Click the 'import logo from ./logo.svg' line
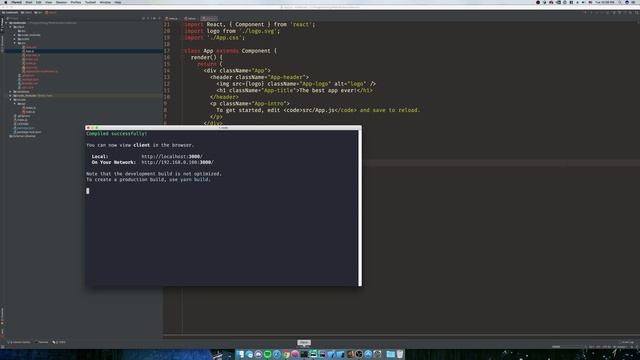 tap(232, 31)
